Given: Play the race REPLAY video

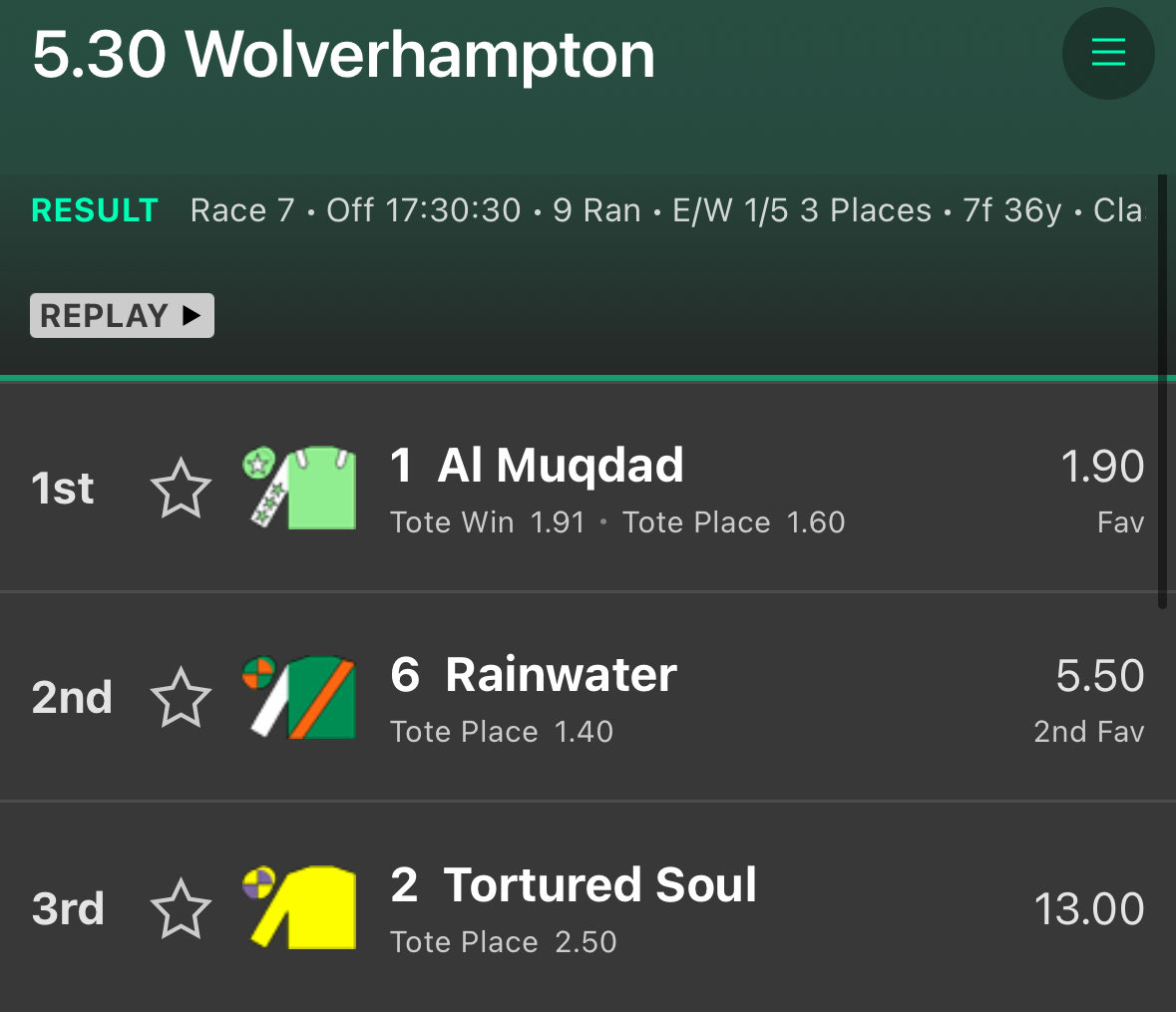Looking at the screenshot, I should (123, 316).
